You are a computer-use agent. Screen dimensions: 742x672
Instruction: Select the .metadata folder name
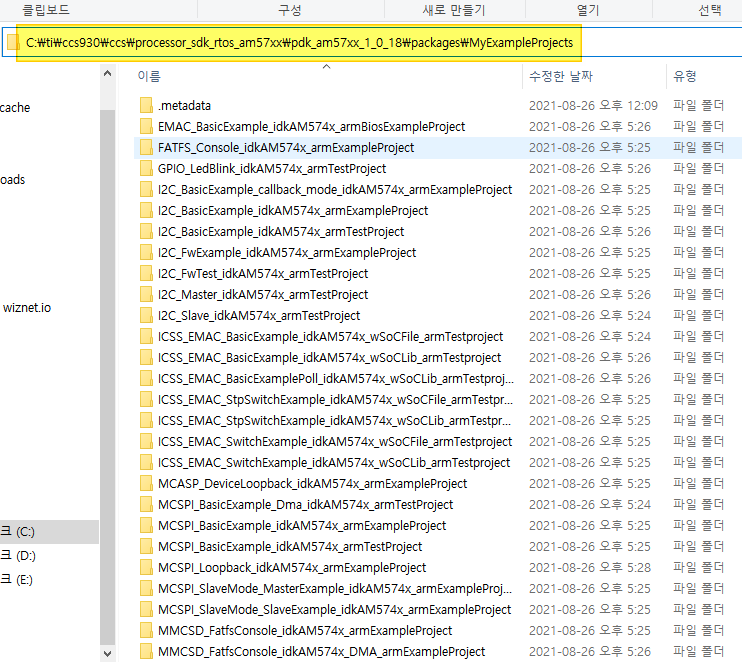click(185, 106)
